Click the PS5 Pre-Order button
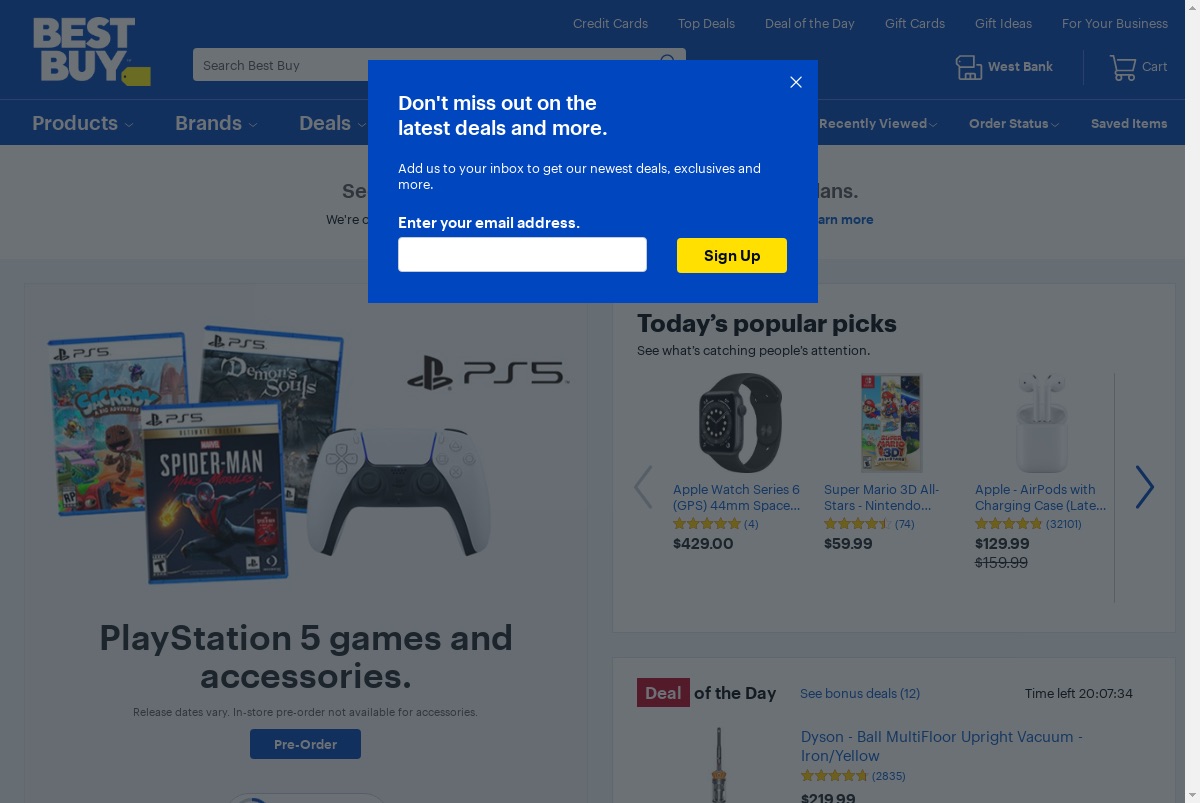The height and width of the screenshot is (803, 1200). pos(305,744)
